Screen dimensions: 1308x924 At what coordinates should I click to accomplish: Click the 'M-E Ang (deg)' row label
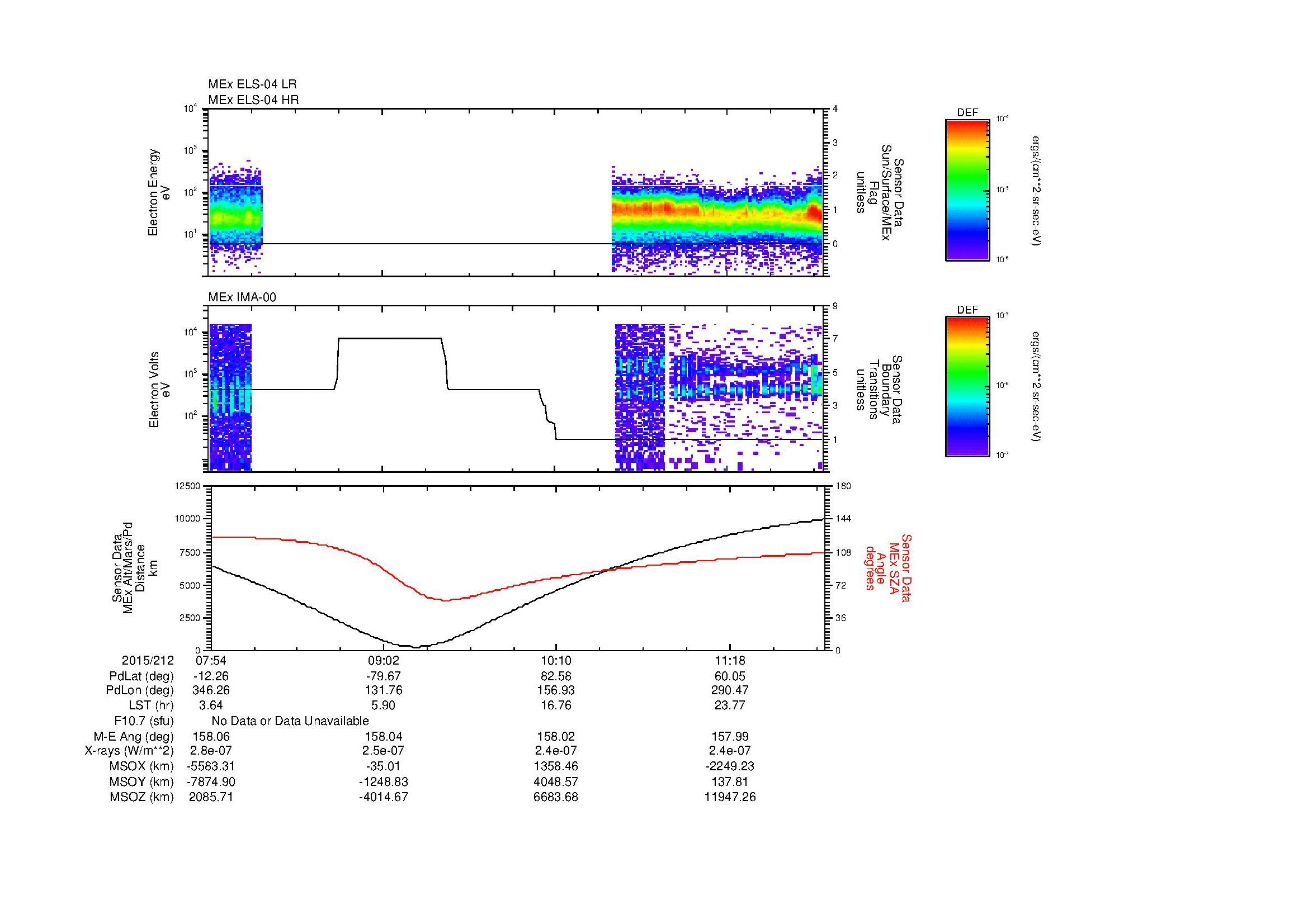click(x=134, y=736)
